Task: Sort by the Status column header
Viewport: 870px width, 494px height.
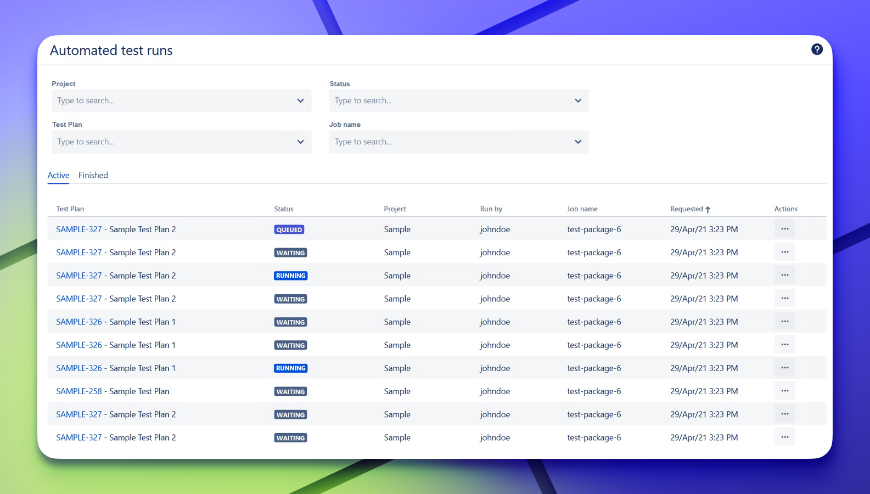Action: point(284,209)
